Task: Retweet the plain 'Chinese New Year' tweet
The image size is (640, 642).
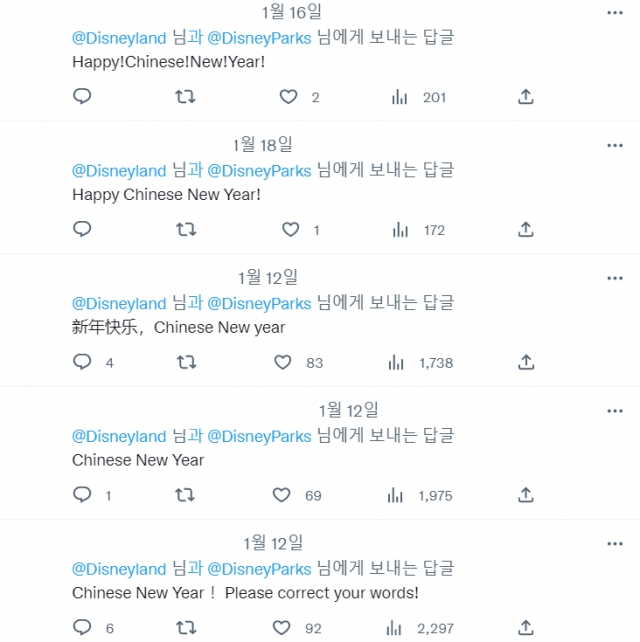Action: coord(185,495)
